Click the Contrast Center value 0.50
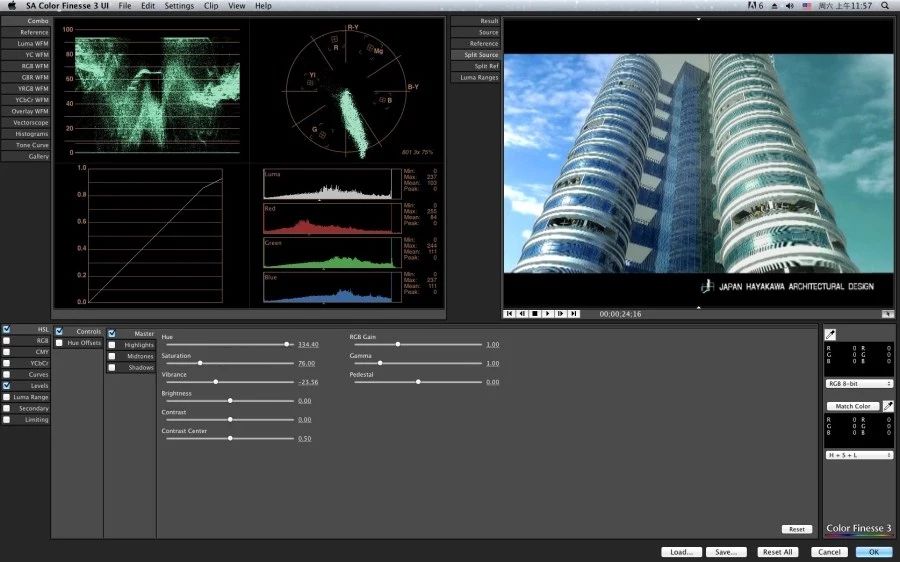This screenshot has height=562, width=900. coord(305,439)
